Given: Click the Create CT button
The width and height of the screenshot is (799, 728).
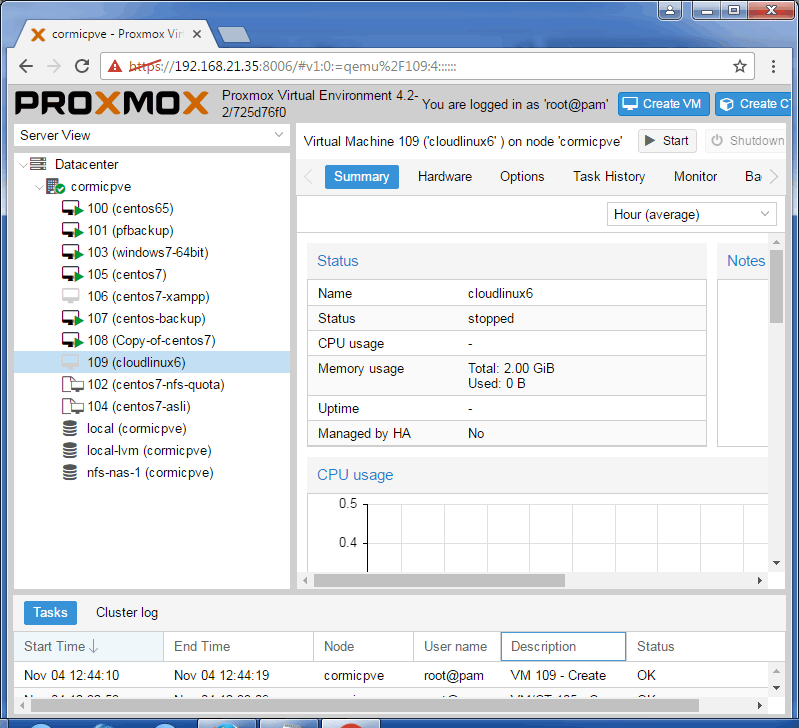Looking at the screenshot, I should (753, 104).
